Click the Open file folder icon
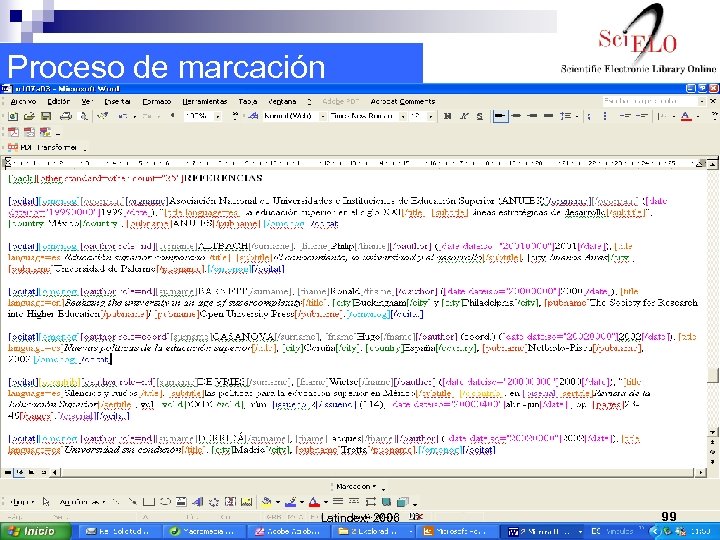Image resolution: width=720 pixels, height=540 pixels. click(x=29, y=117)
